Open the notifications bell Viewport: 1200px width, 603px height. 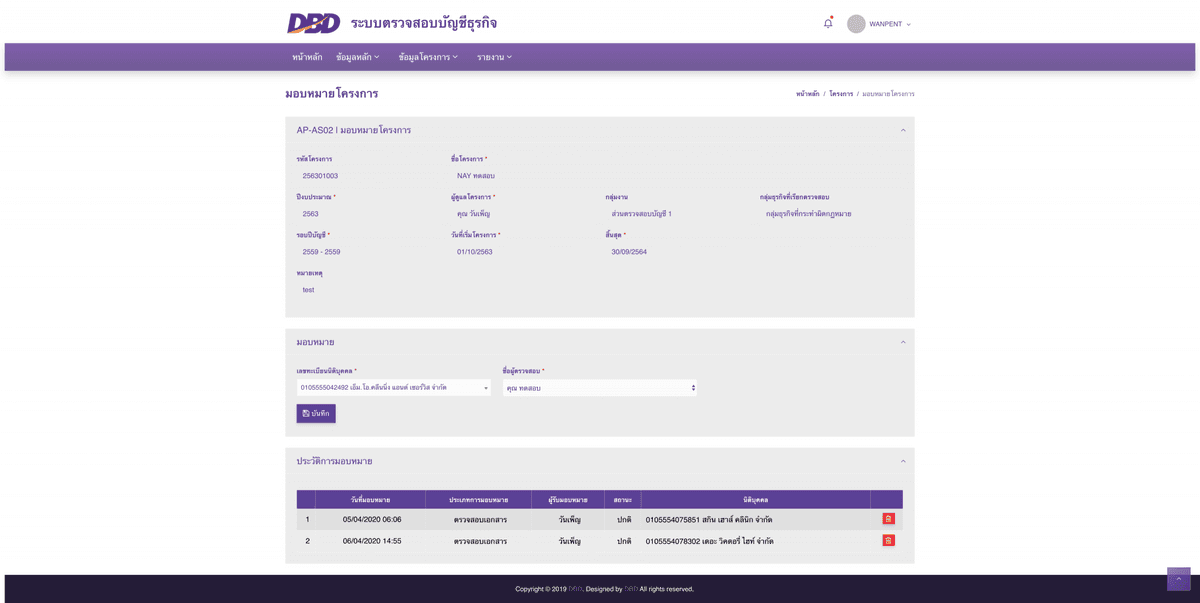(828, 23)
